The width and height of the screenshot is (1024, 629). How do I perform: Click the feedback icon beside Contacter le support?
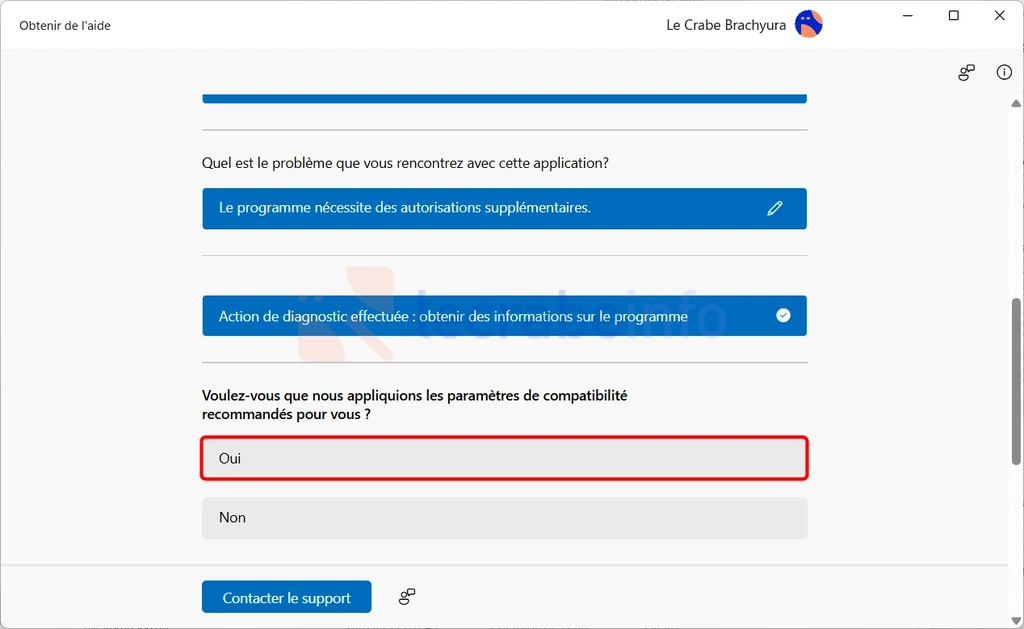coord(407,596)
